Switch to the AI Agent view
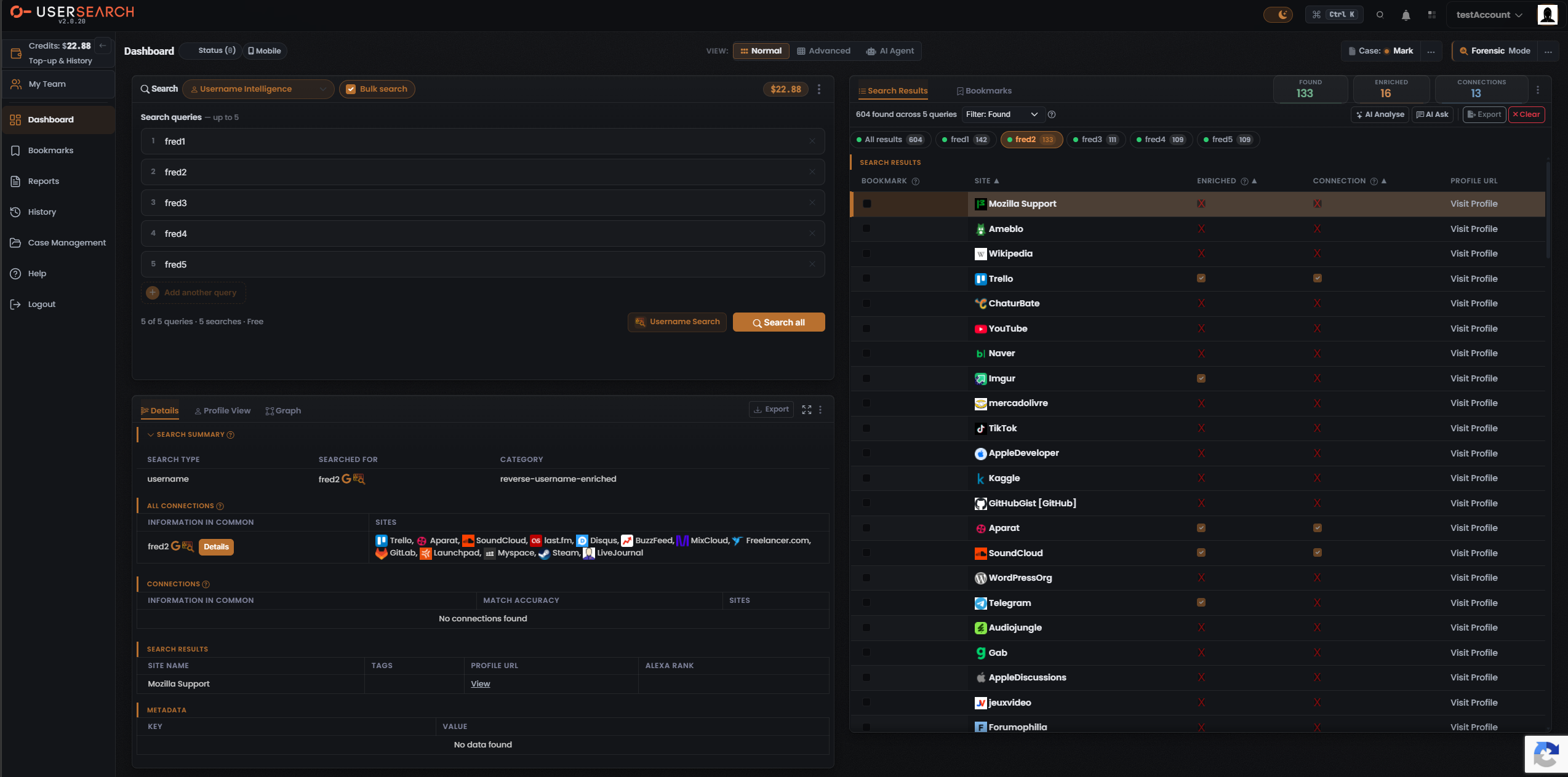This screenshot has height=777, width=1568. (x=890, y=51)
